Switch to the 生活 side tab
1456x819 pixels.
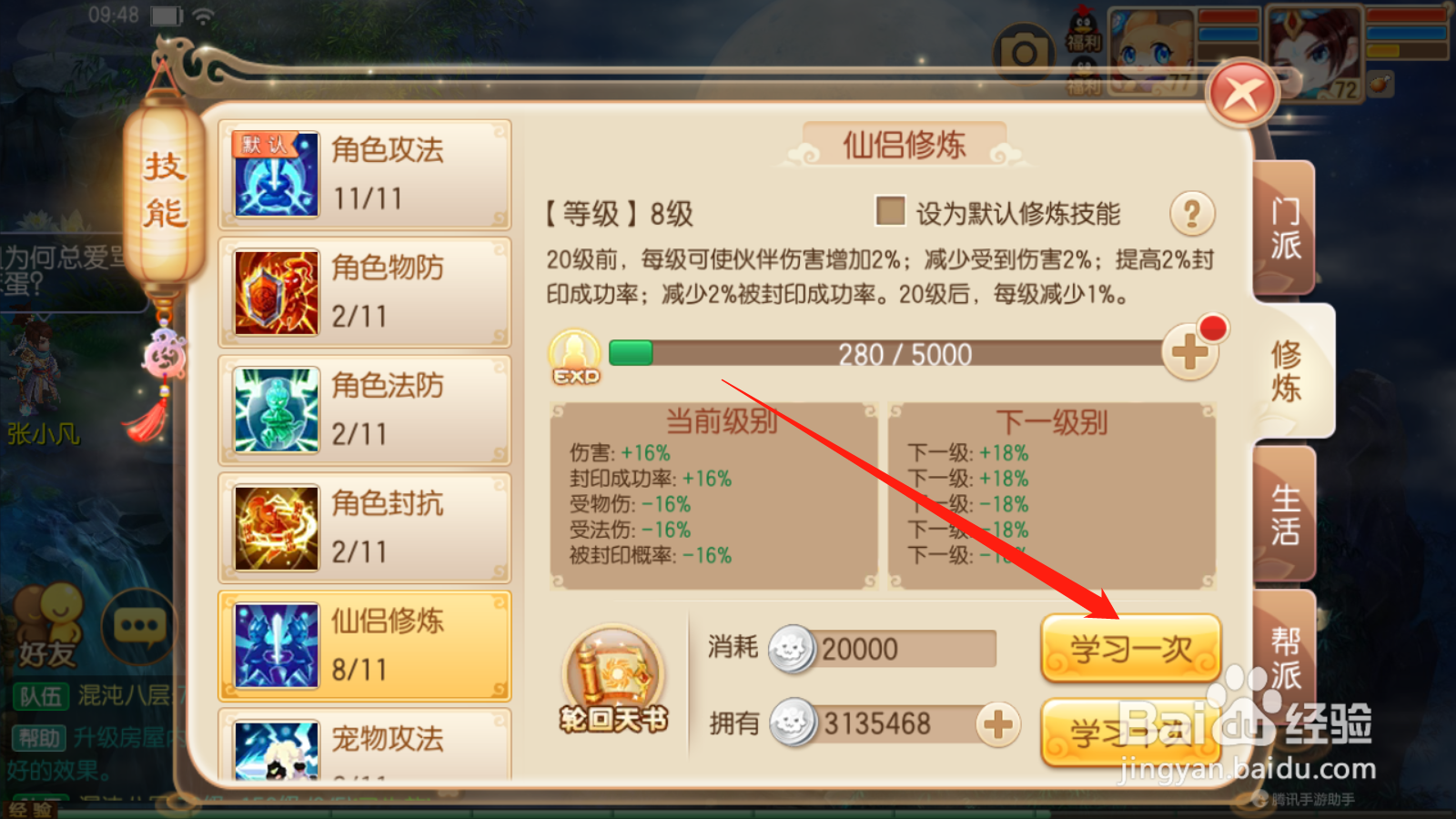(1285, 514)
